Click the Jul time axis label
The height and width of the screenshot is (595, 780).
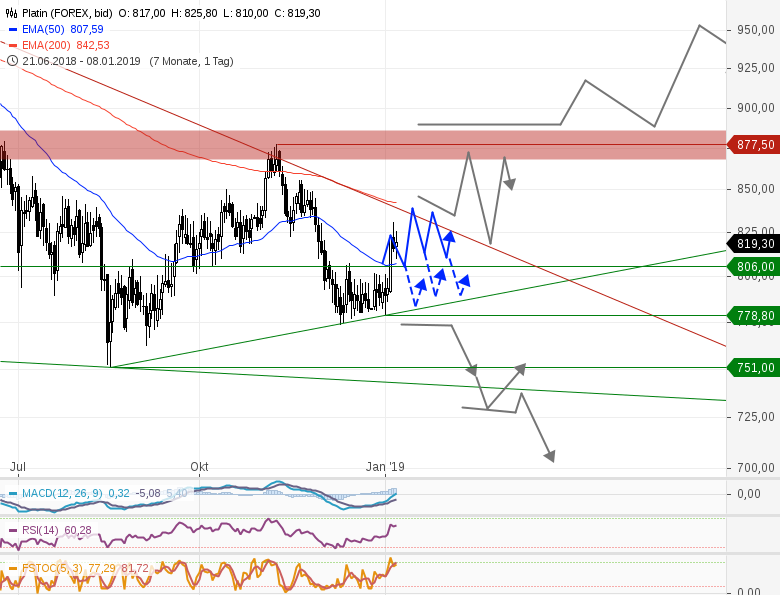point(18,467)
